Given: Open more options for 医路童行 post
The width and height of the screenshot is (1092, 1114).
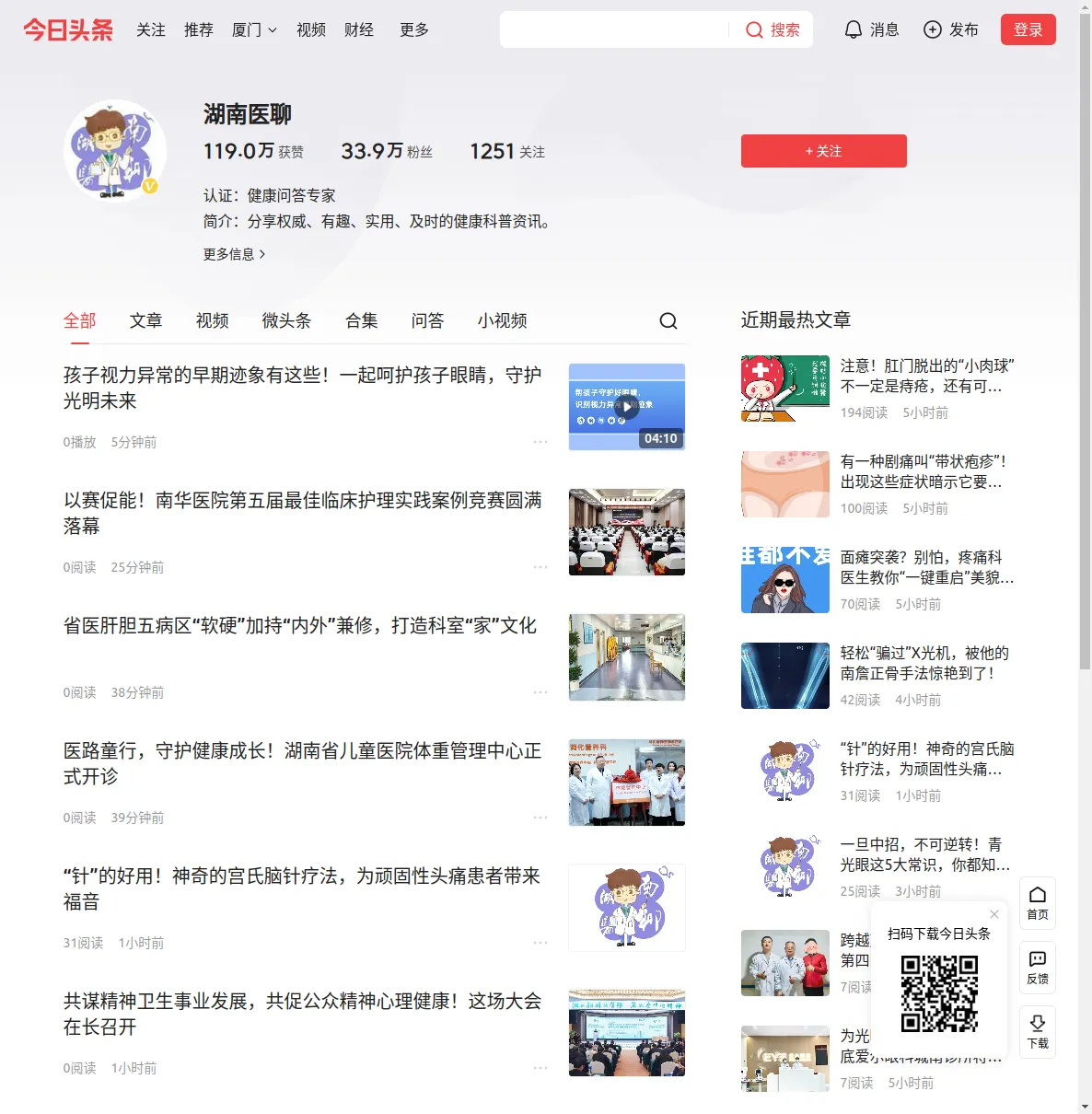Looking at the screenshot, I should point(540,818).
